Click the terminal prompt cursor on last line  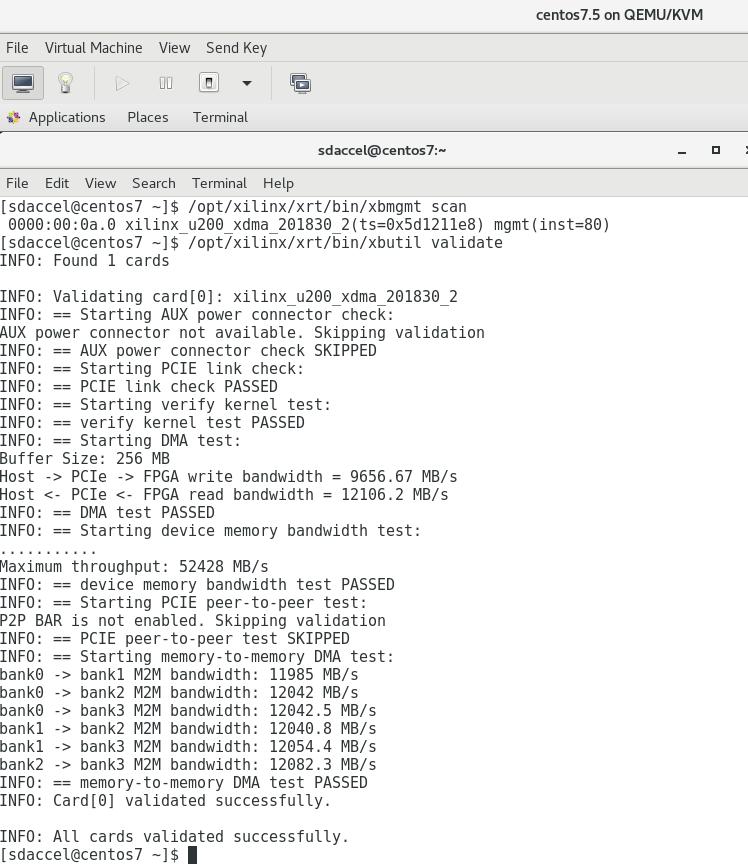tap(193, 855)
